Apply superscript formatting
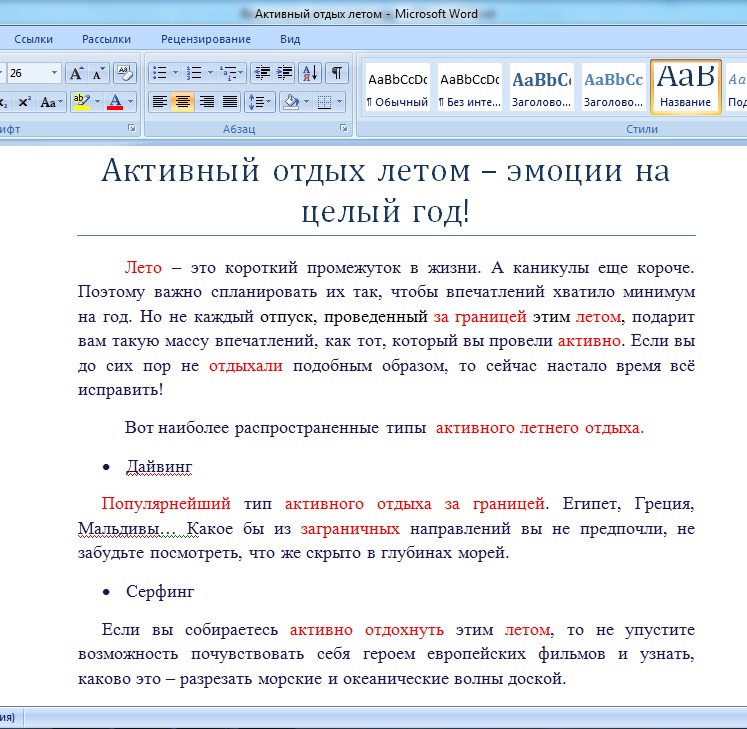This screenshot has height=729, width=747. (24, 102)
